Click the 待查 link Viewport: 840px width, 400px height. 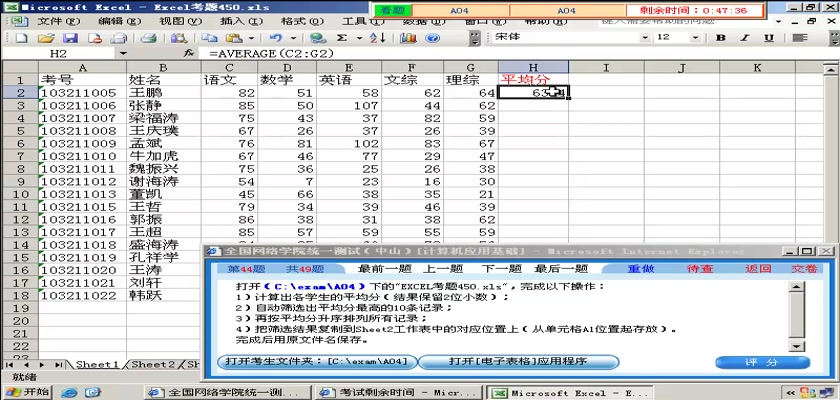[x=700, y=269]
